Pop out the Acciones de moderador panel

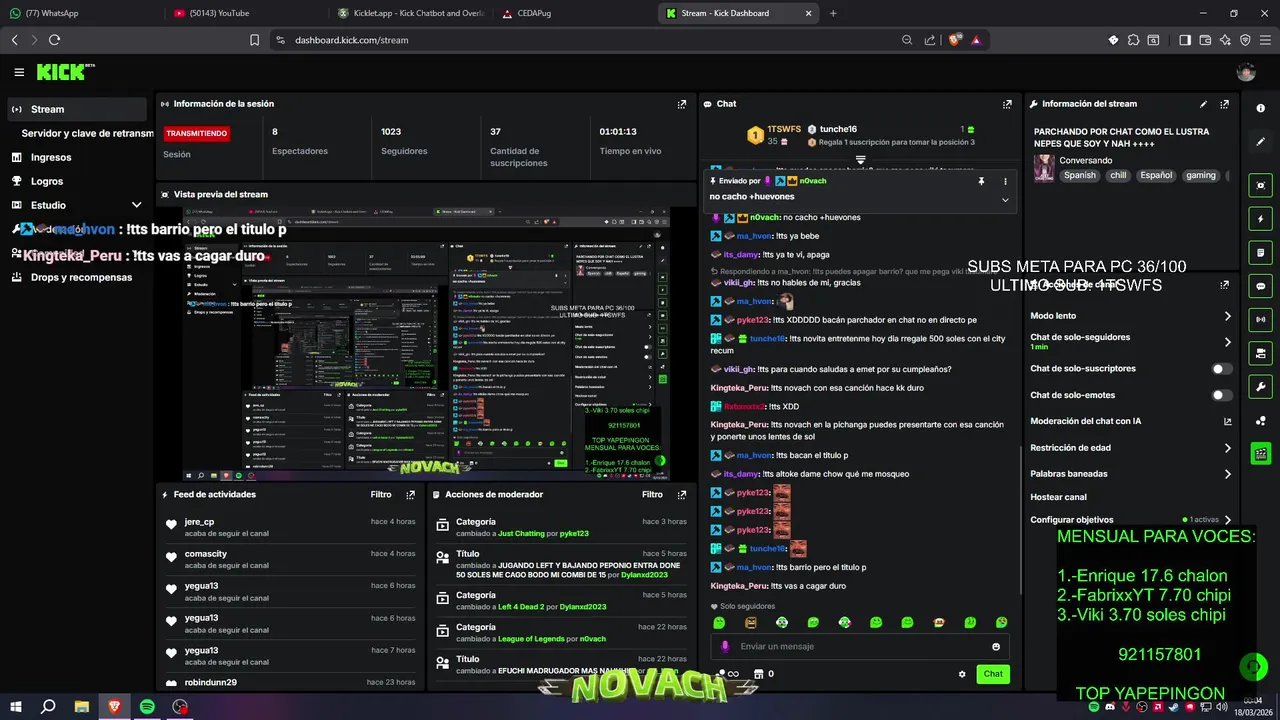[x=682, y=494]
